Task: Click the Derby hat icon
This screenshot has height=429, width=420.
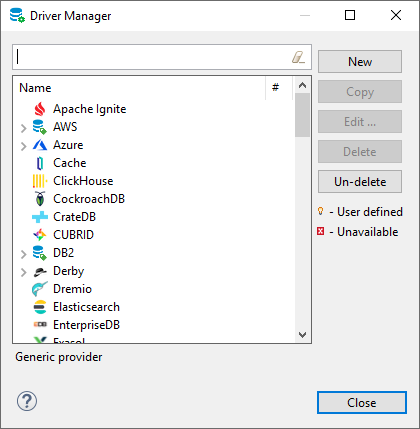Action: click(x=40, y=271)
